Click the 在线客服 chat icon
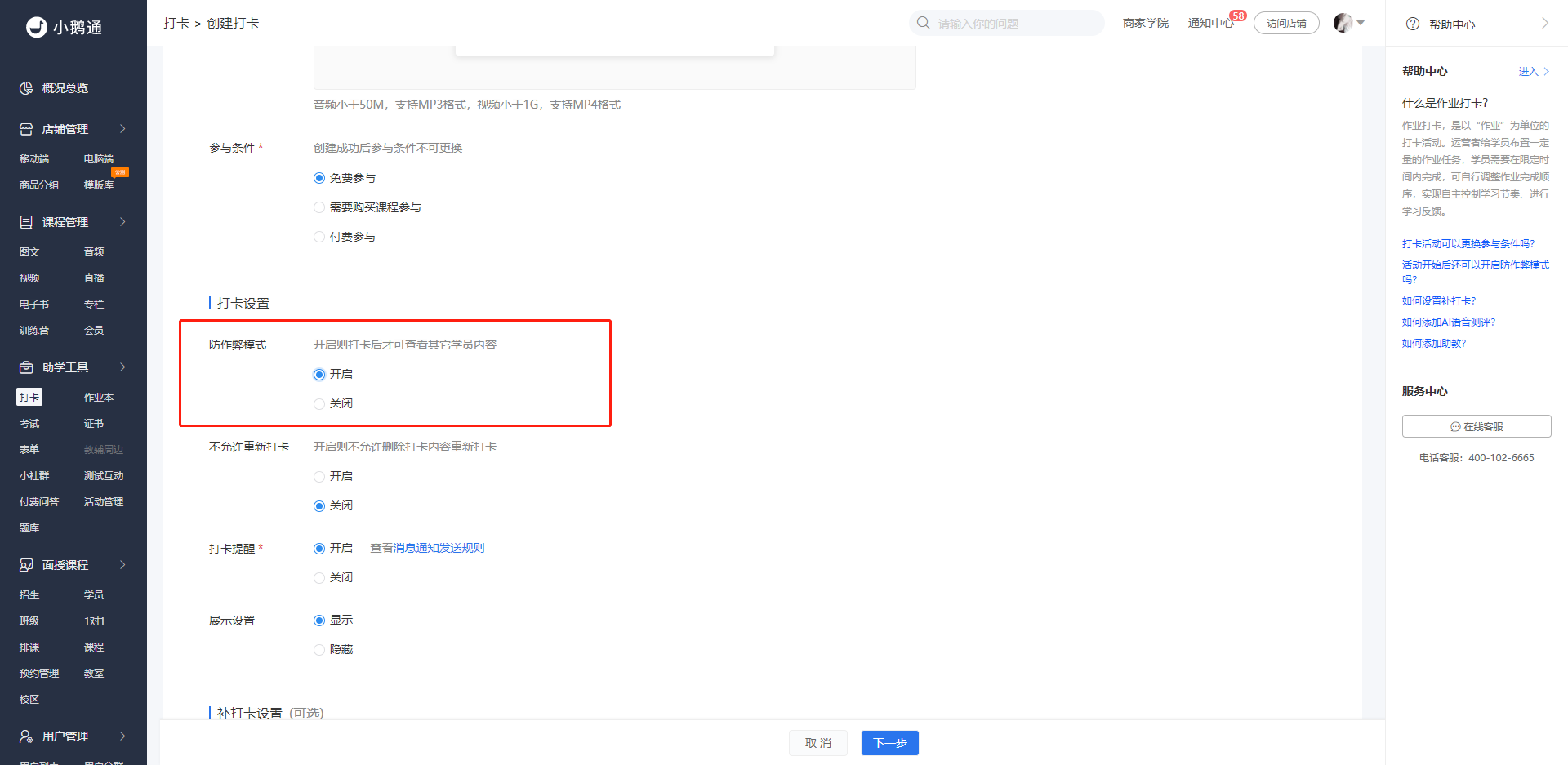The height and width of the screenshot is (765, 1568). (x=1455, y=427)
